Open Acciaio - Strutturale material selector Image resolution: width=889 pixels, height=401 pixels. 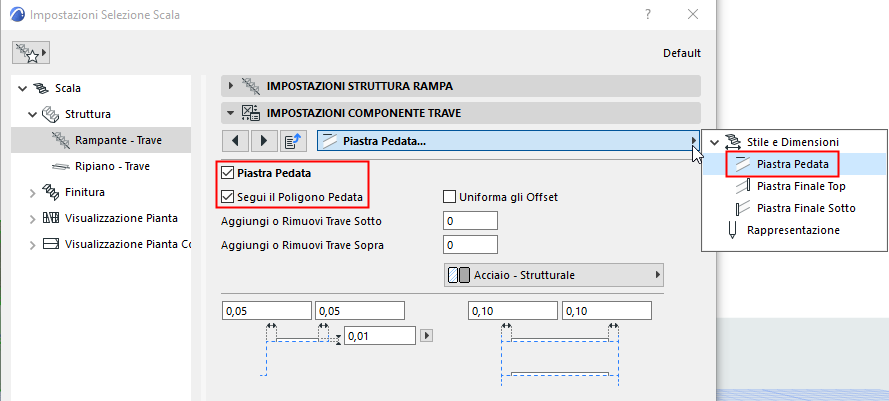pos(554,275)
